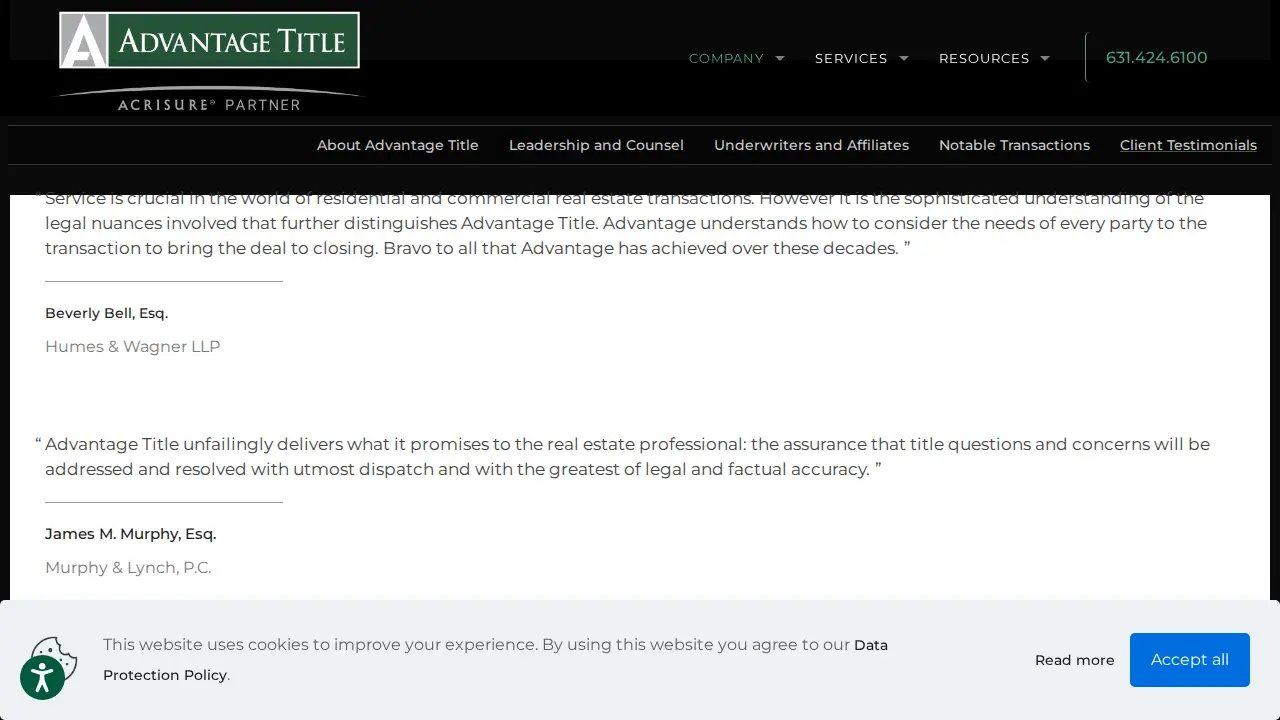The width and height of the screenshot is (1280, 720).
Task: Click the Acrisure Partner tagline
Action: [x=209, y=104]
